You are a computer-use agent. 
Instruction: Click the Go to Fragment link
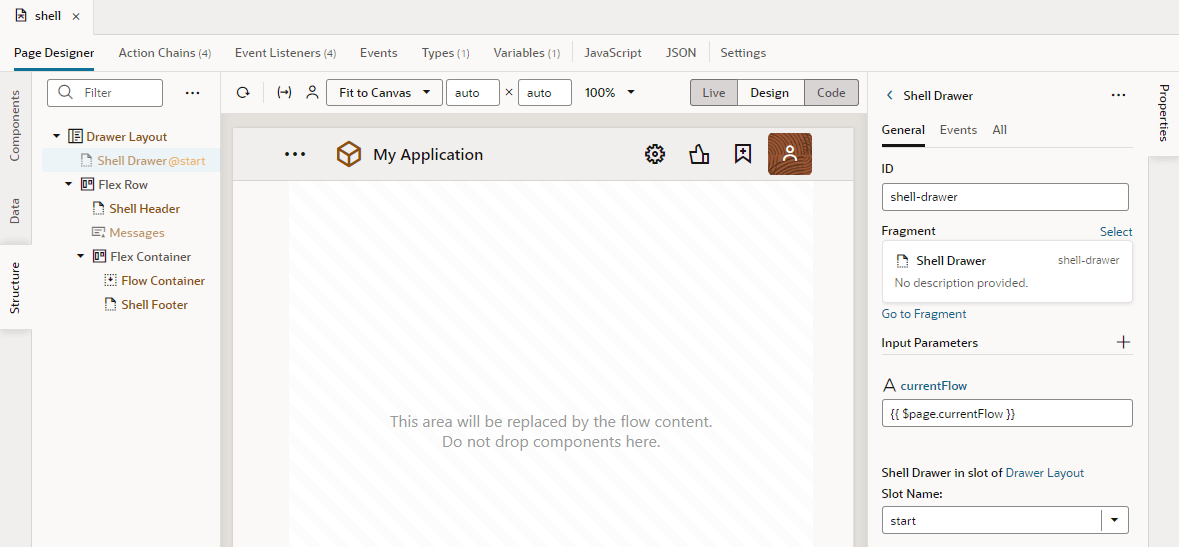pyautogui.click(x=924, y=314)
